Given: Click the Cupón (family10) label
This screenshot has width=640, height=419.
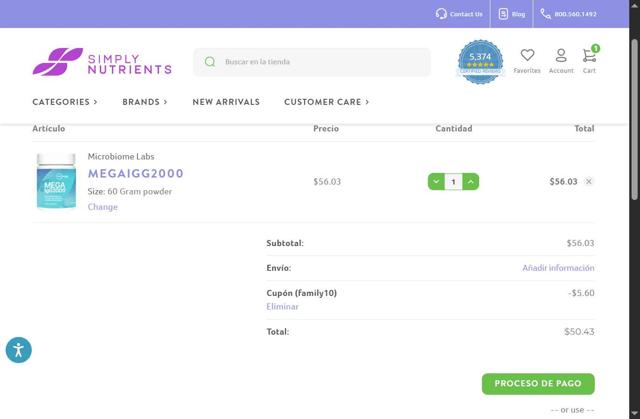Looking at the screenshot, I should point(302,293).
